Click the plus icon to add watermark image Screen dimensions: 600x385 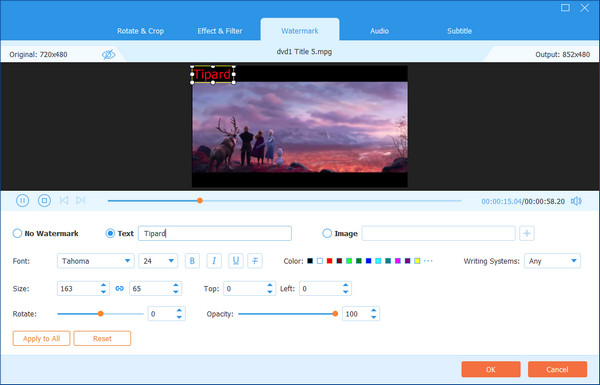click(527, 233)
